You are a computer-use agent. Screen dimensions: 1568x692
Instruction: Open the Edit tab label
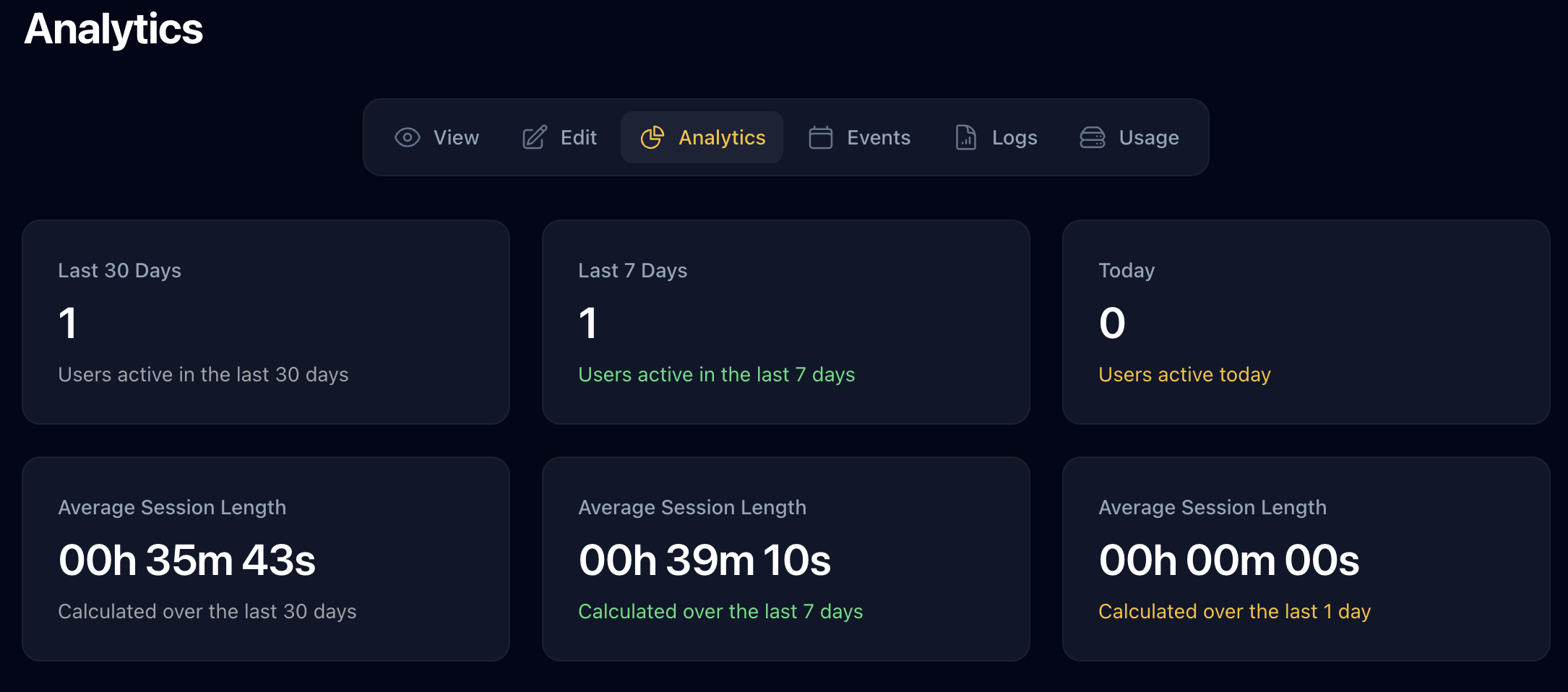pos(579,137)
